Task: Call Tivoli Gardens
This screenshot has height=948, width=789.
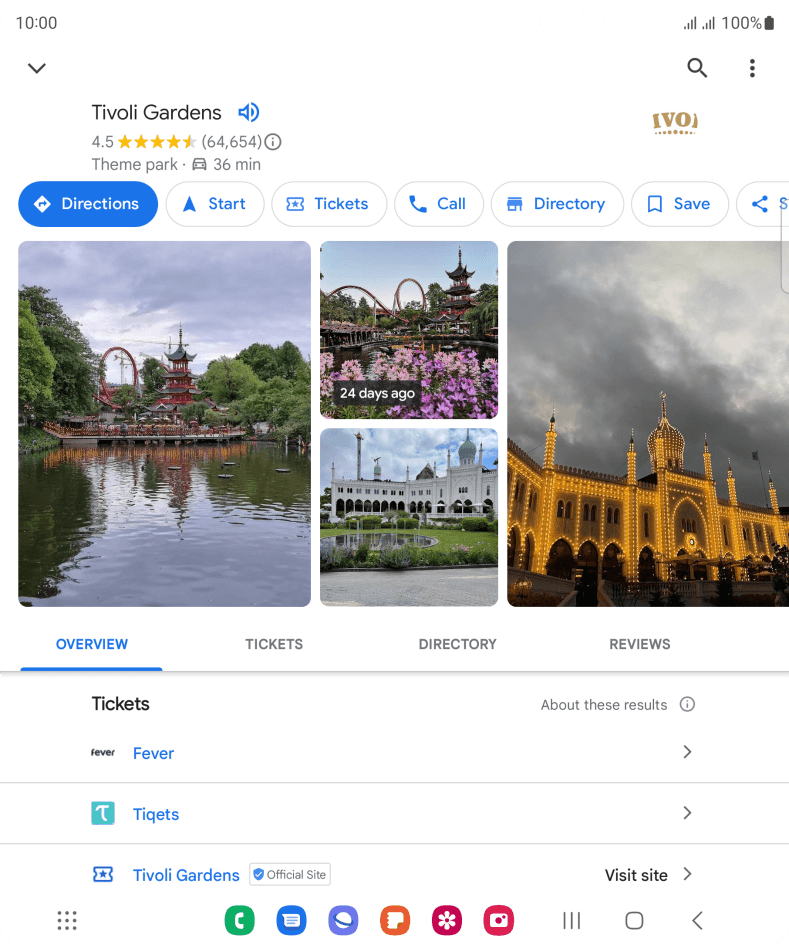Action: click(x=439, y=204)
